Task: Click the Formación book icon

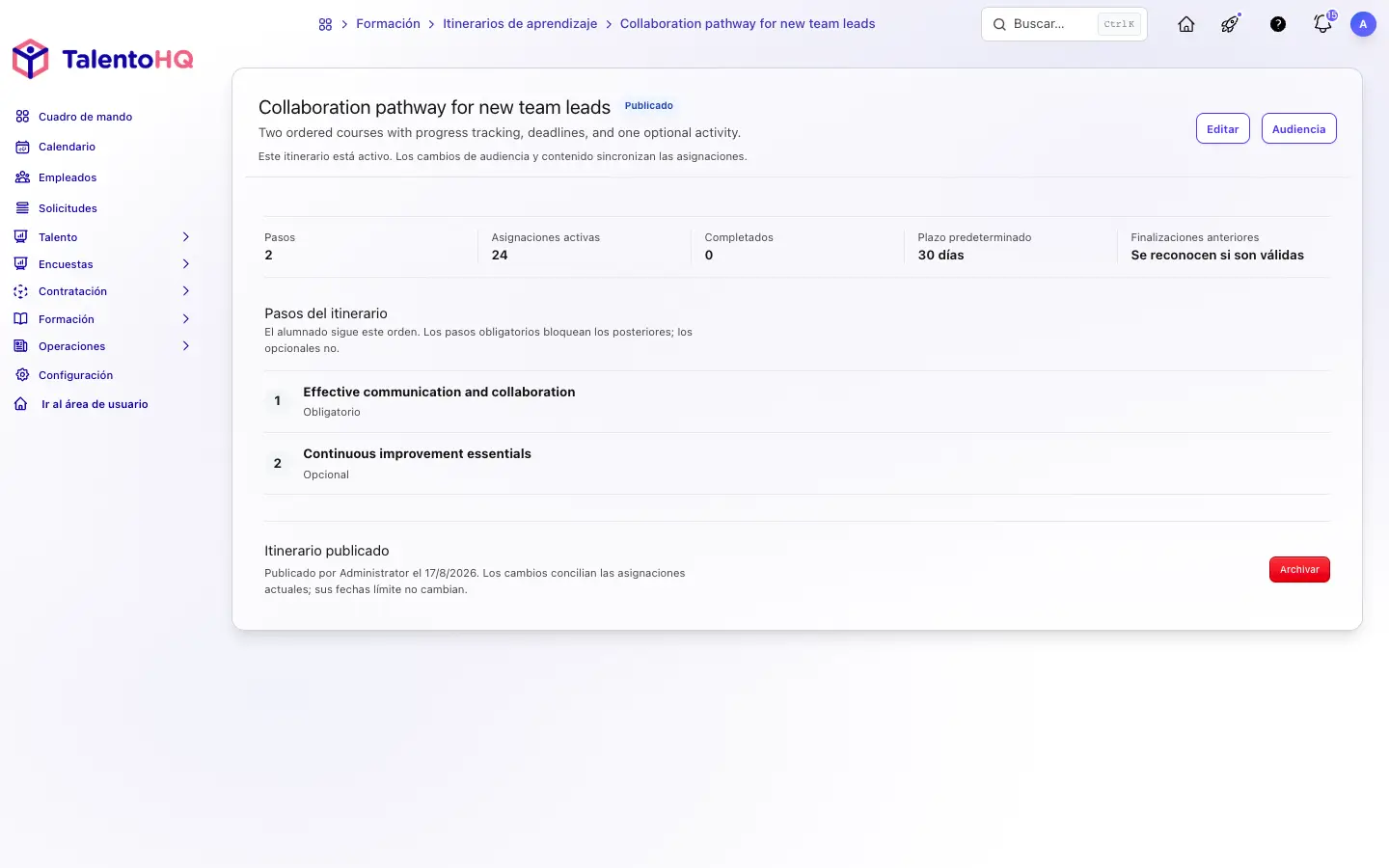Action: (20, 319)
